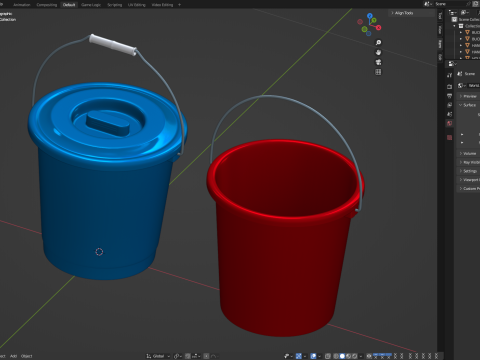Click the World name field in properties
480x360 pixels.
pyautogui.click(x=474, y=86)
